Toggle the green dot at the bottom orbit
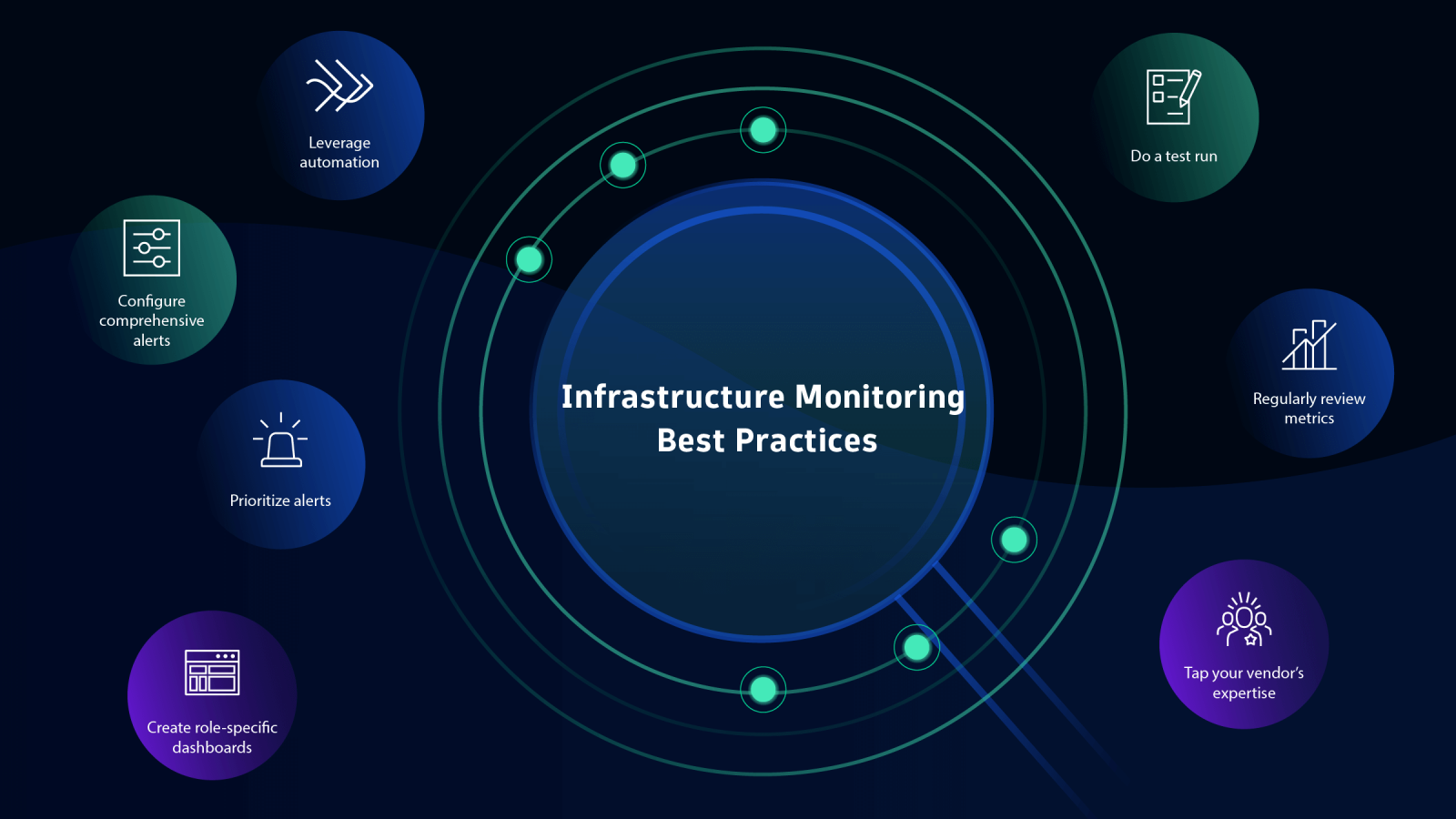Image resolution: width=1456 pixels, height=819 pixels. pyautogui.click(x=763, y=690)
